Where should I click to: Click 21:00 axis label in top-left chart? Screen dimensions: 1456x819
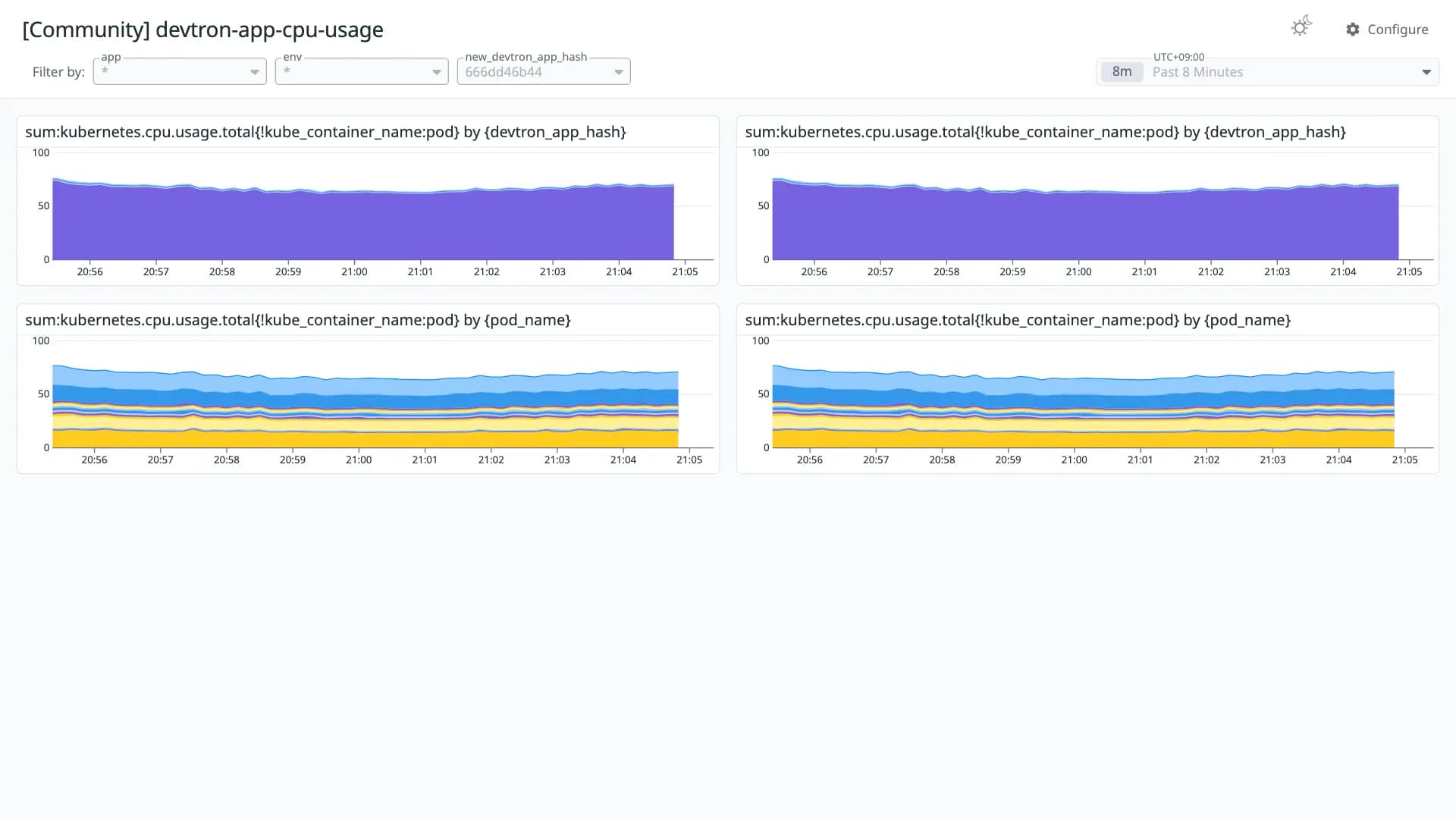click(354, 271)
